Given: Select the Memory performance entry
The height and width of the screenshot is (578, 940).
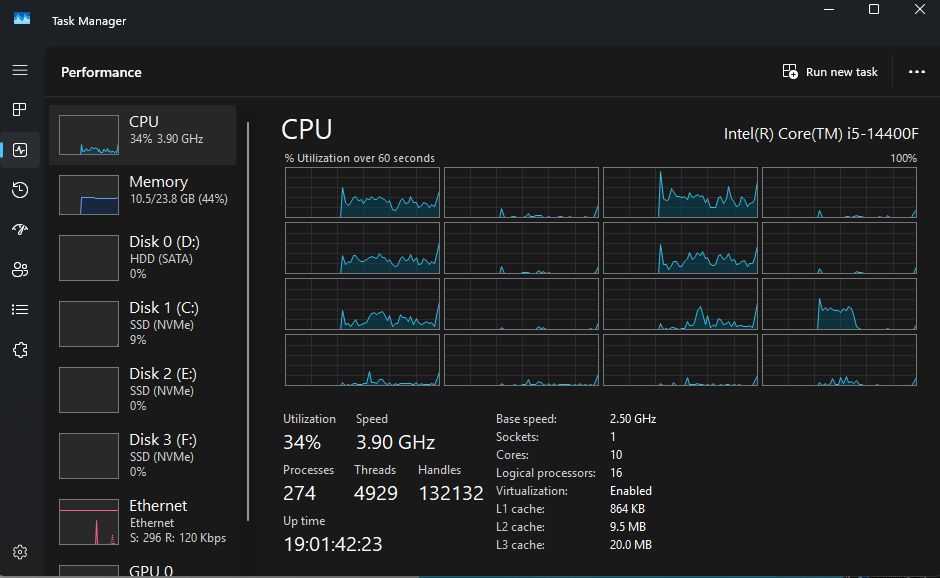Looking at the screenshot, I should (142, 194).
